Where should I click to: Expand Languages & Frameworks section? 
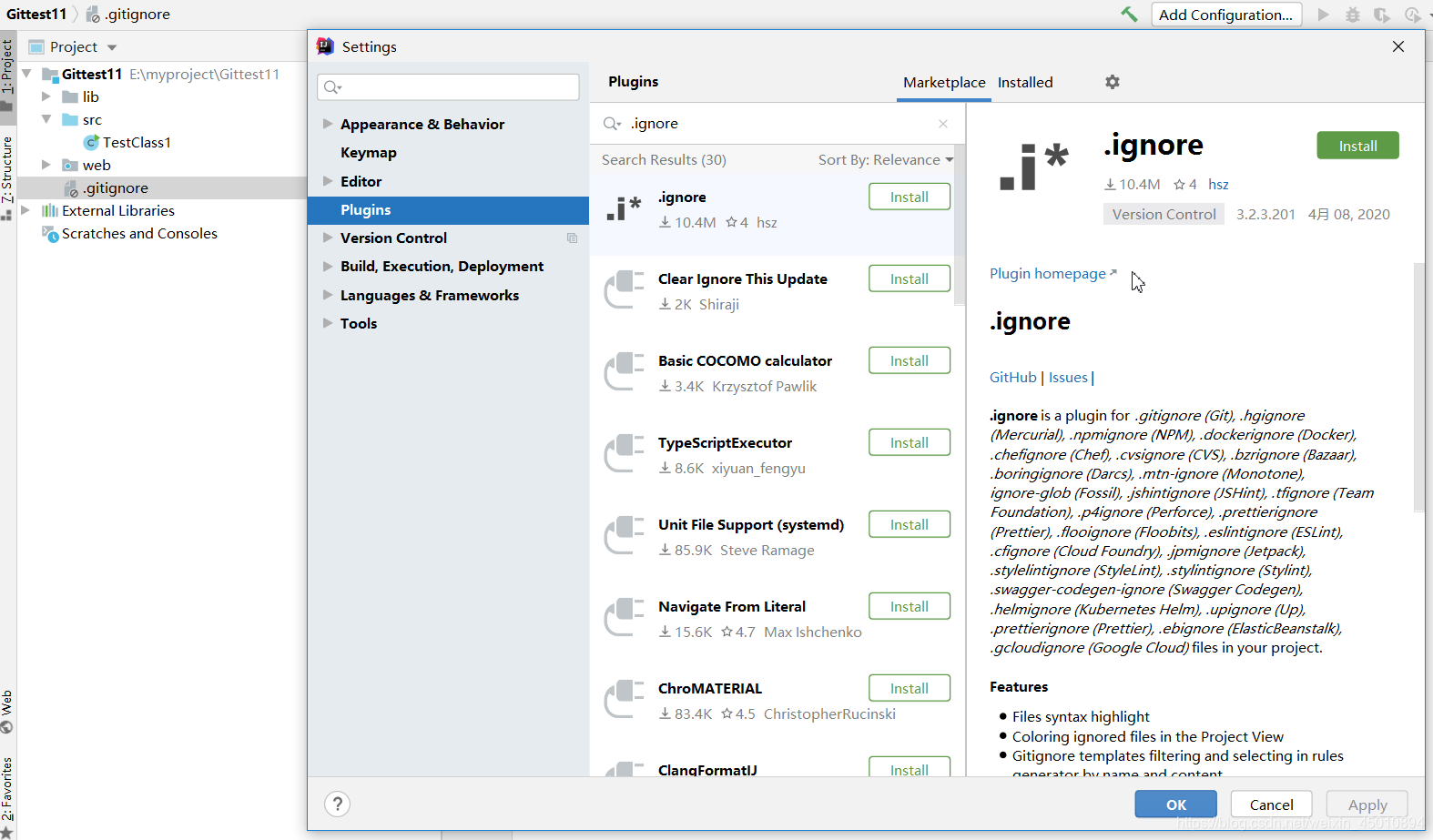coord(328,295)
